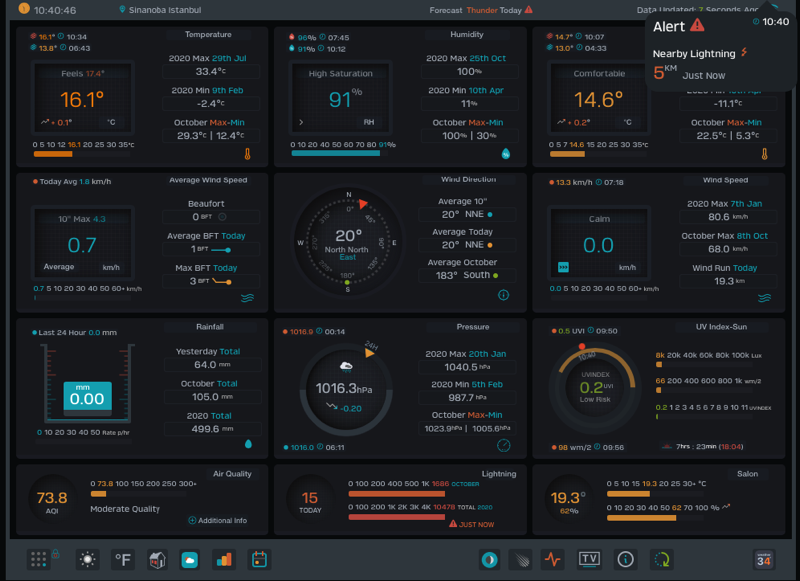
Task: Open the bar chart icon in toolbar
Action: tap(224, 560)
